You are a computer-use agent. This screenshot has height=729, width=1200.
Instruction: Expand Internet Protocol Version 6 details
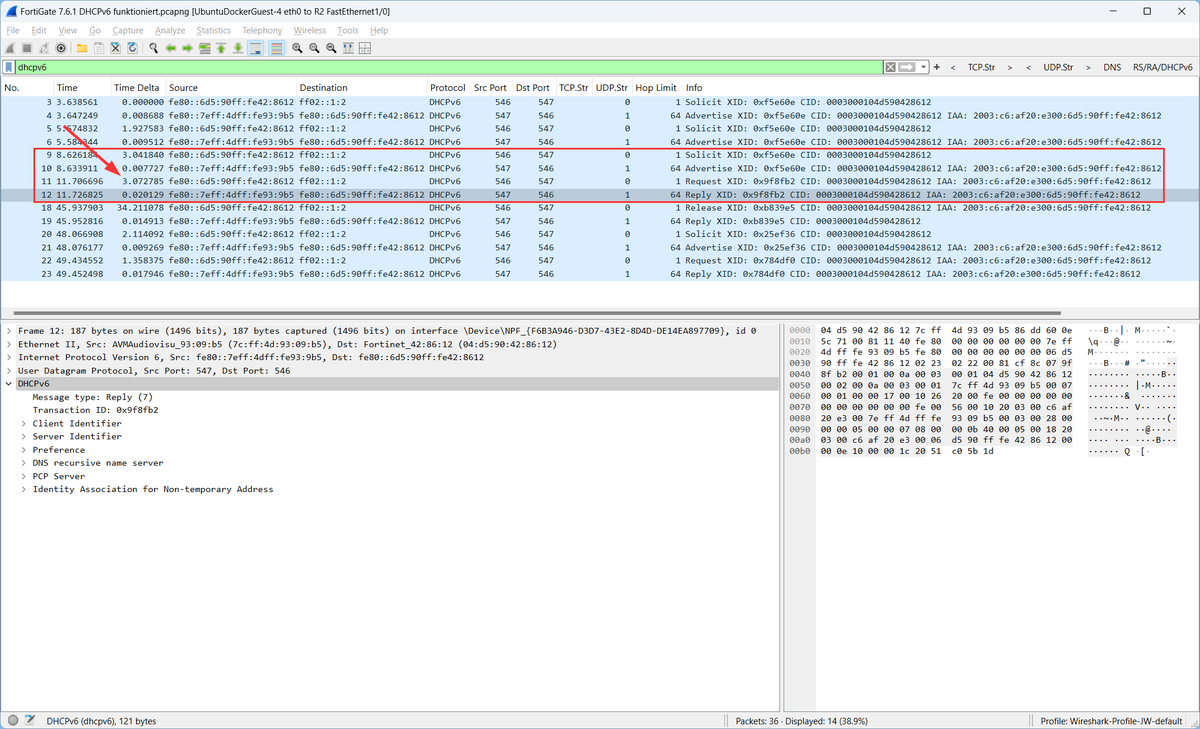[x=9, y=357]
